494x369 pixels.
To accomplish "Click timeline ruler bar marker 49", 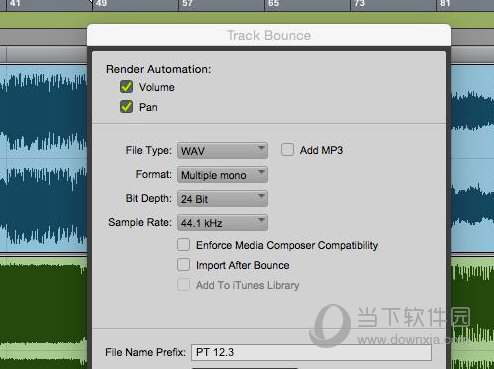I will pos(101,4).
